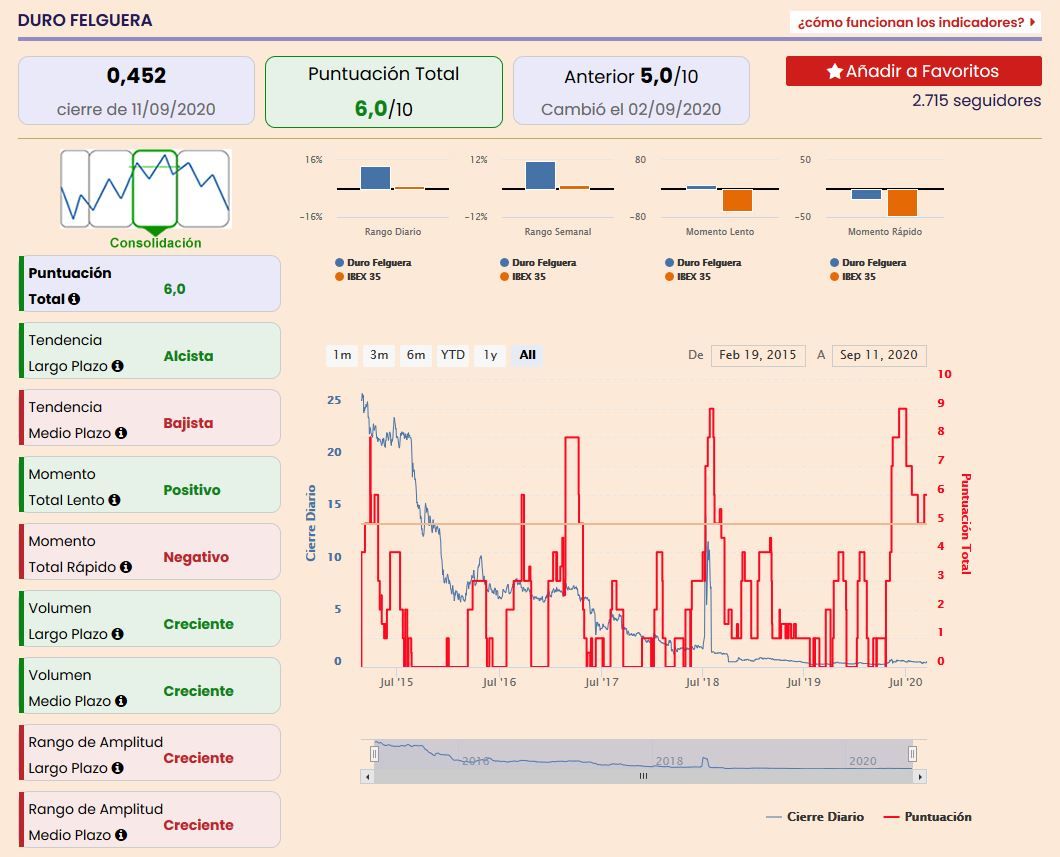Click info icon for Tendencia Medio Plazo
This screenshot has width=1060, height=857.
[x=121, y=433]
